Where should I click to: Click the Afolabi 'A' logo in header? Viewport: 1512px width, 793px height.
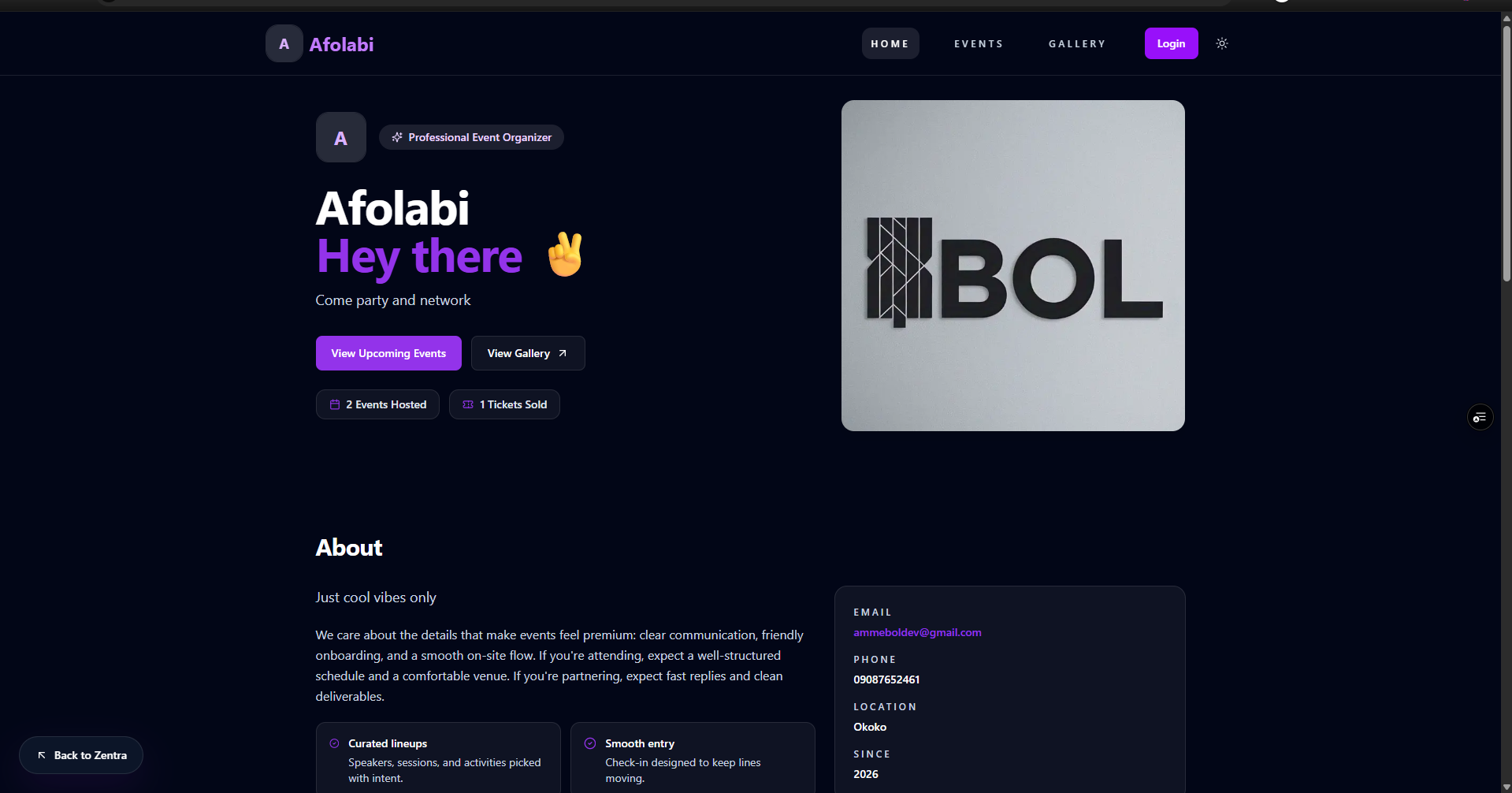284,44
